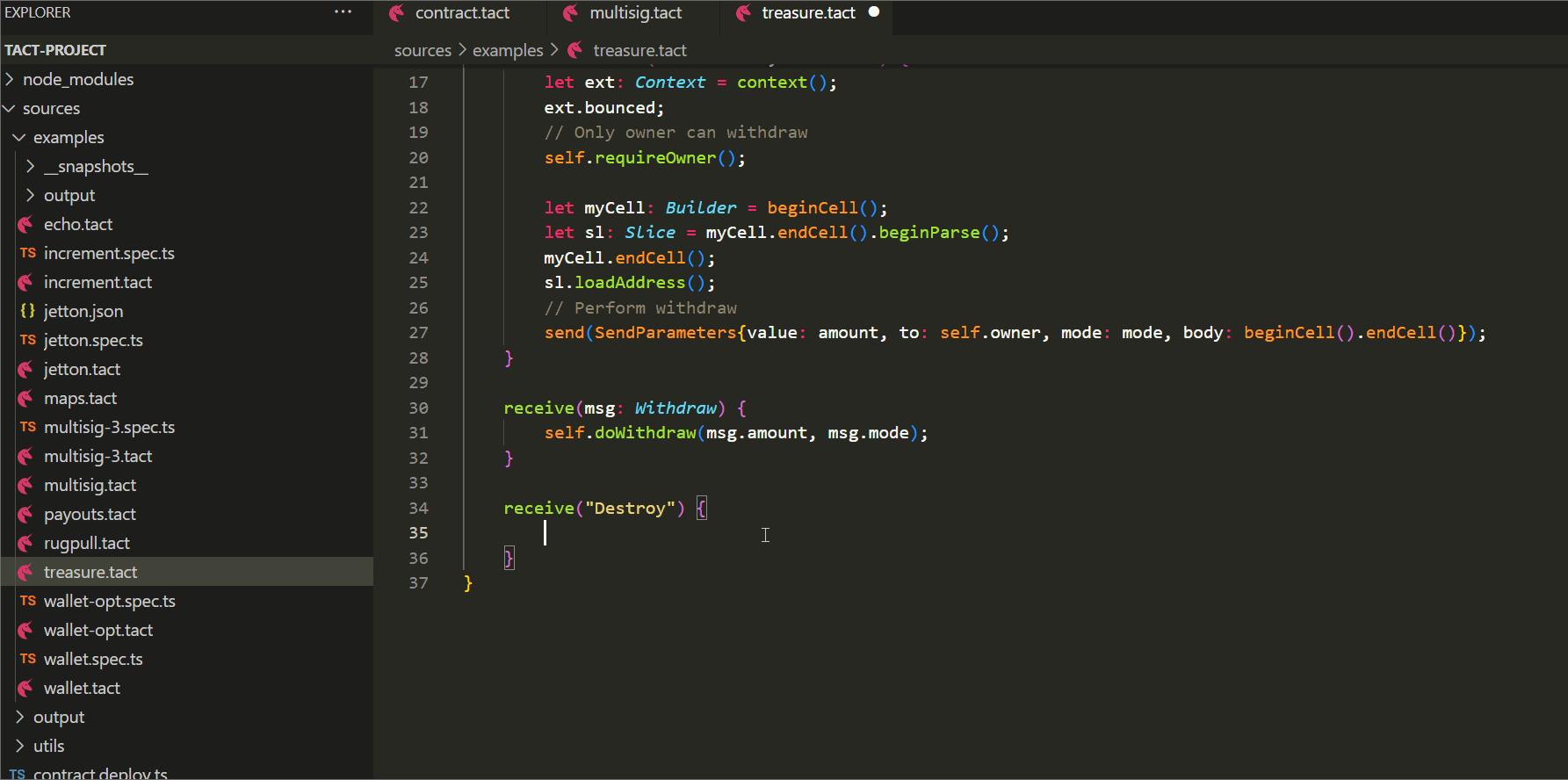1568x780 pixels.
Task: Click Tact icon beside maps.tact
Action: 26,398
